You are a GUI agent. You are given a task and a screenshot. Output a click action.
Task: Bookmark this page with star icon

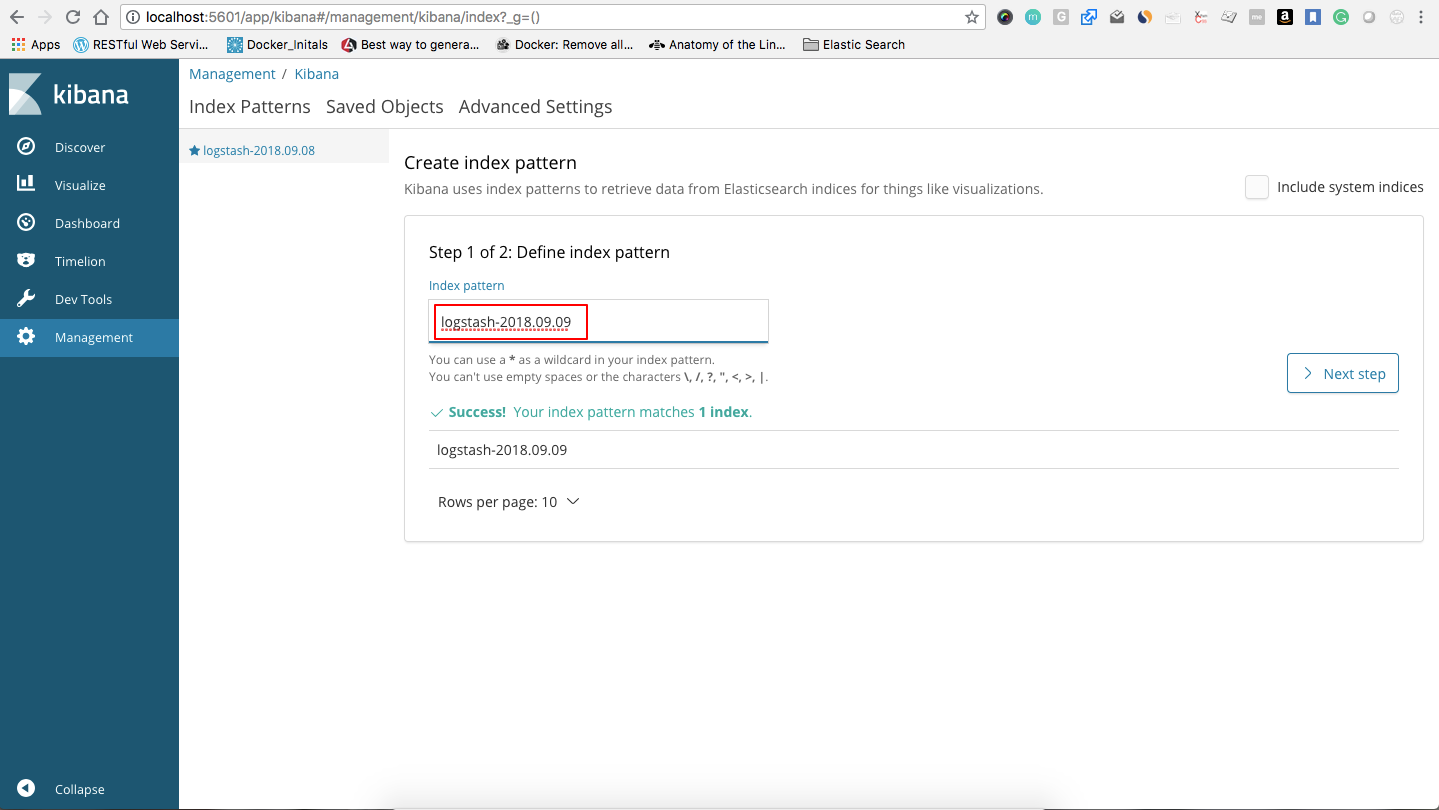click(971, 17)
